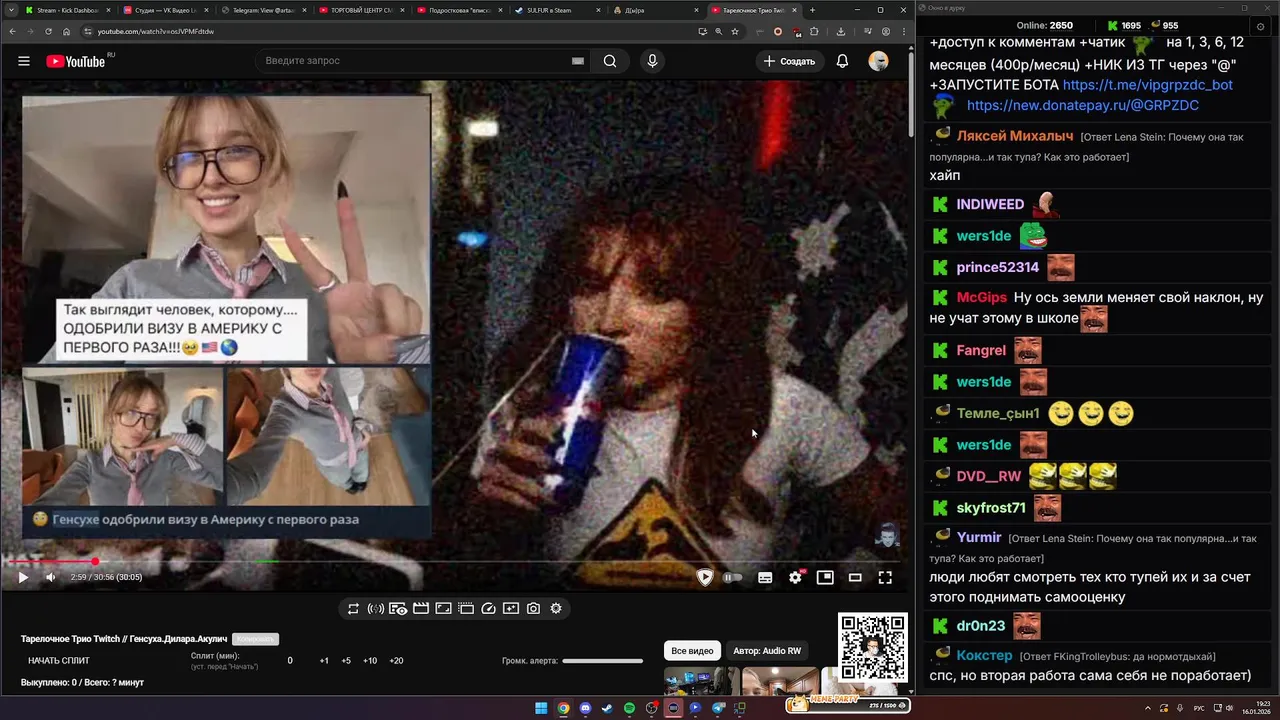Open the on-screen keyboard in the search box
The width and height of the screenshot is (1280, 720).
pyautogui.click(x=578, y=61)
